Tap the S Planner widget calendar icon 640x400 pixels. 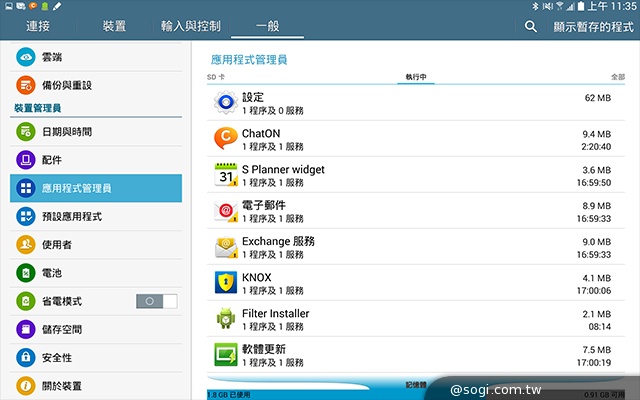(x=226, y=174)
